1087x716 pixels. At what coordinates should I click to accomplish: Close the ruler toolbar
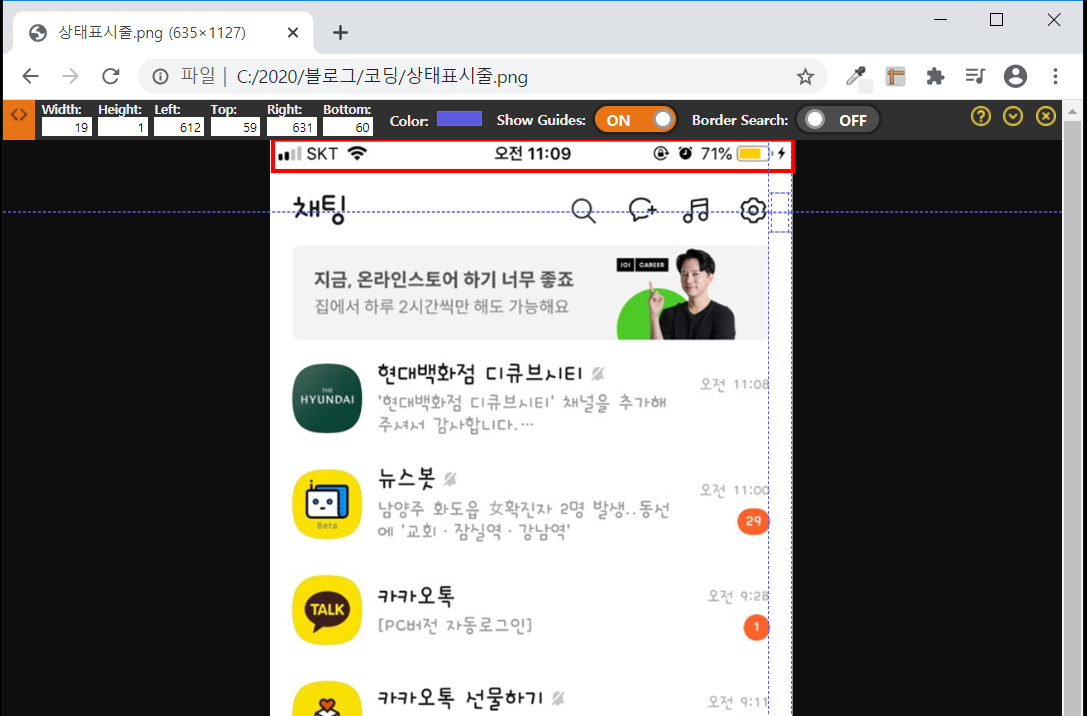(1045, 116)
